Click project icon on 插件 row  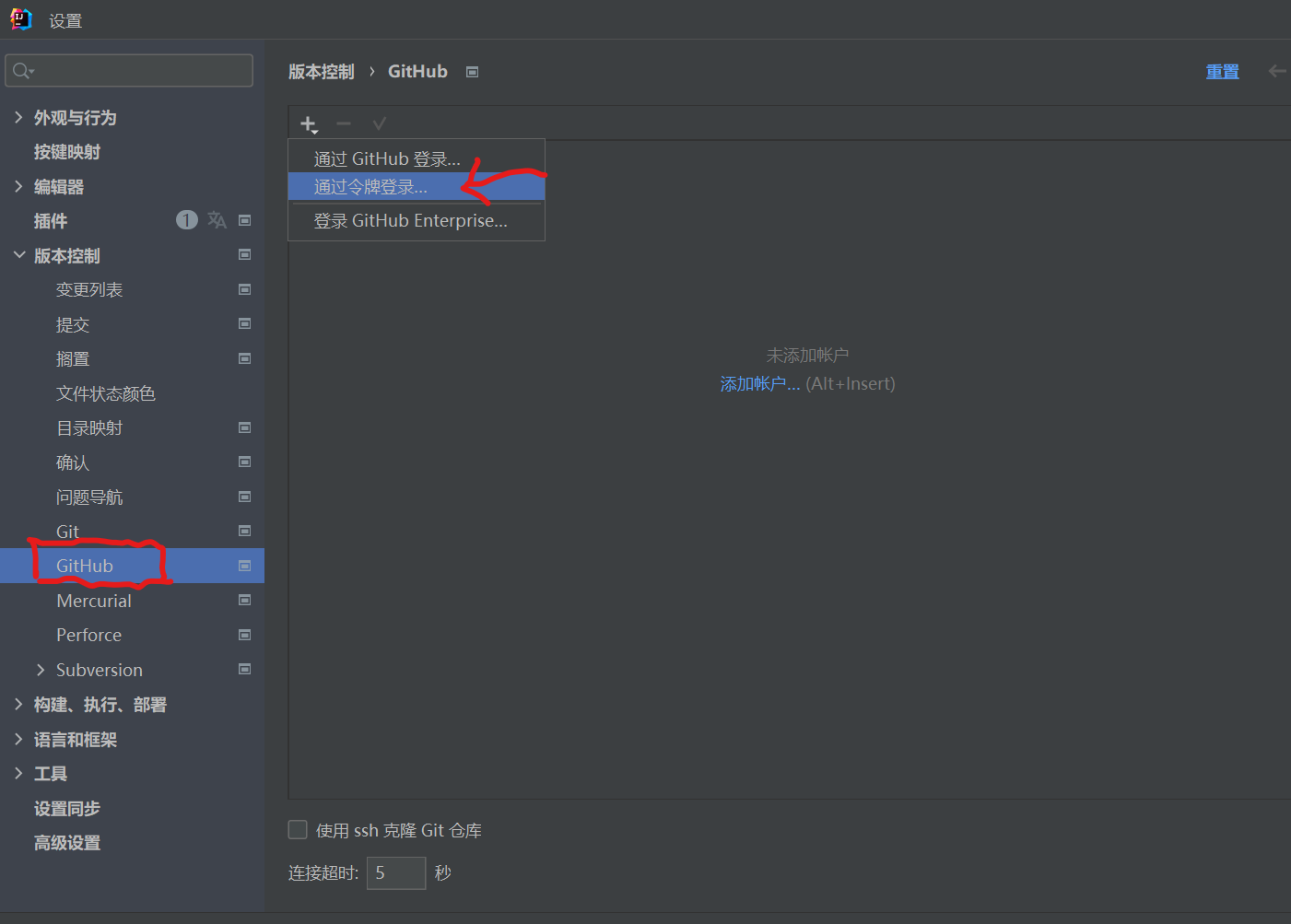(x=245, y=220)
